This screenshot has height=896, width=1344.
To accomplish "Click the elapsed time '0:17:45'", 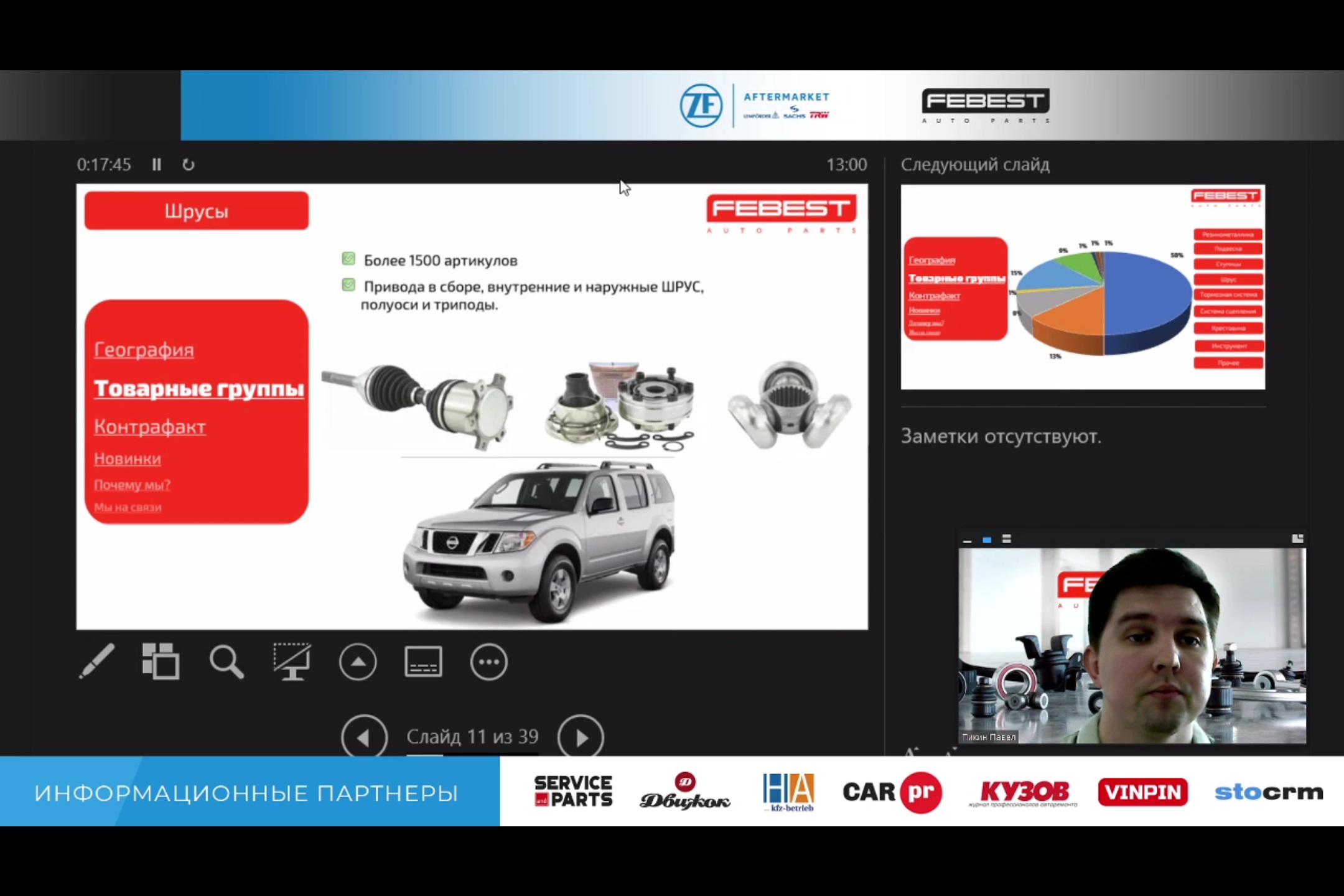I will pyautogui.click(x=104, y=164).
